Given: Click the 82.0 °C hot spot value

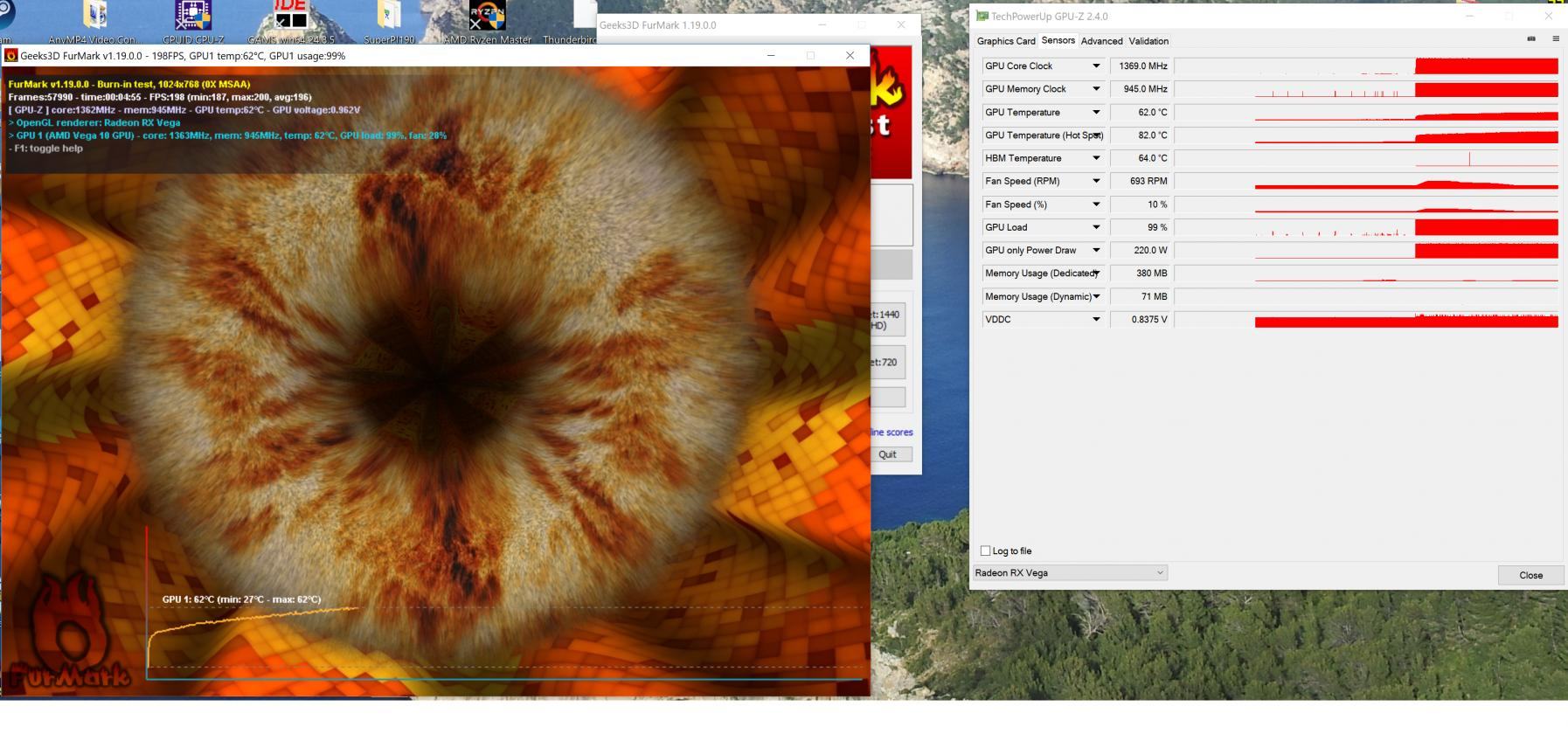Looking at the screenshot, I should coord(1141,135).
